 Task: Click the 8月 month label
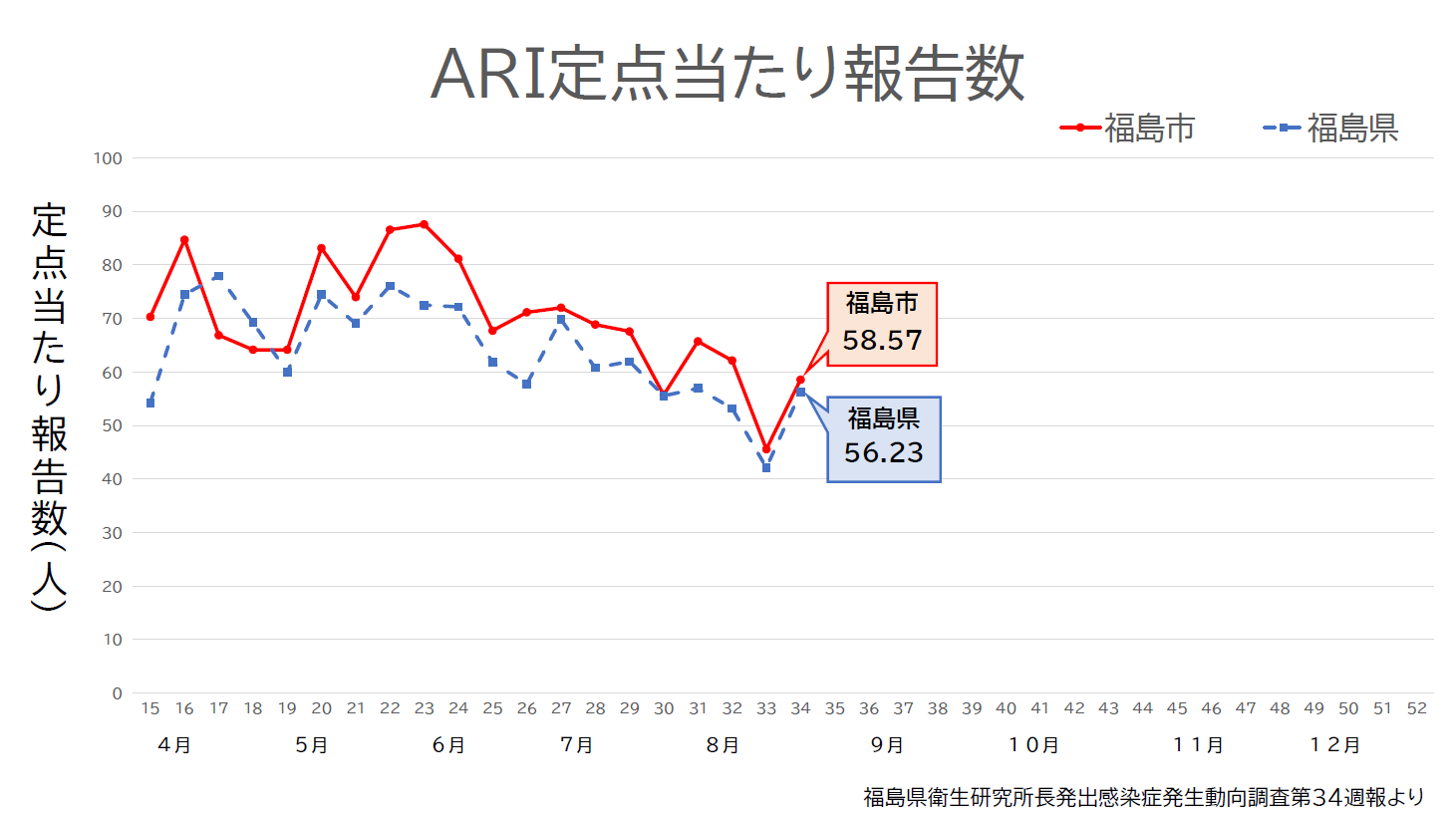tap(724, 745)
